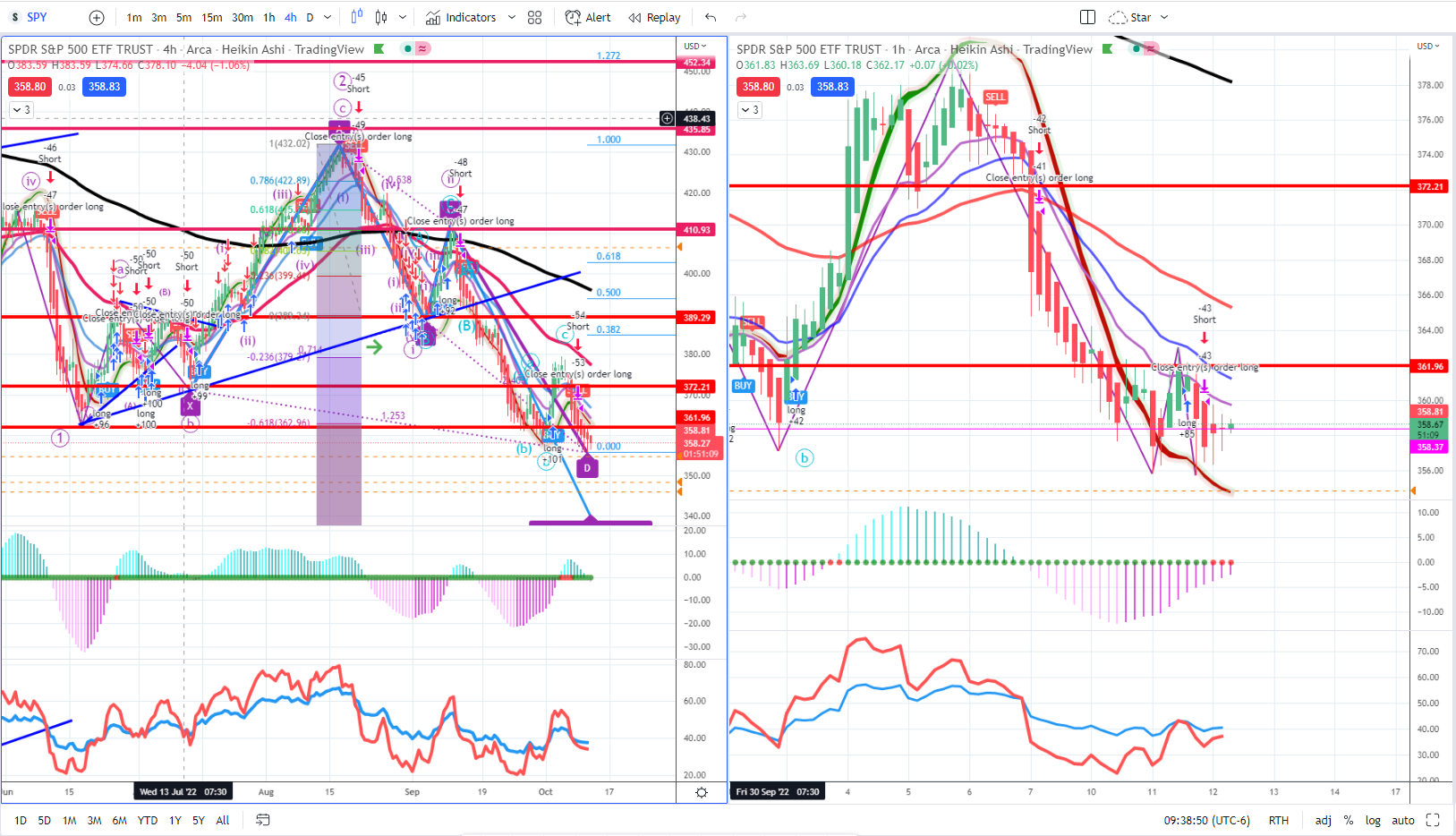
Task: Toggle log scale
Action: pos(1373,820)
